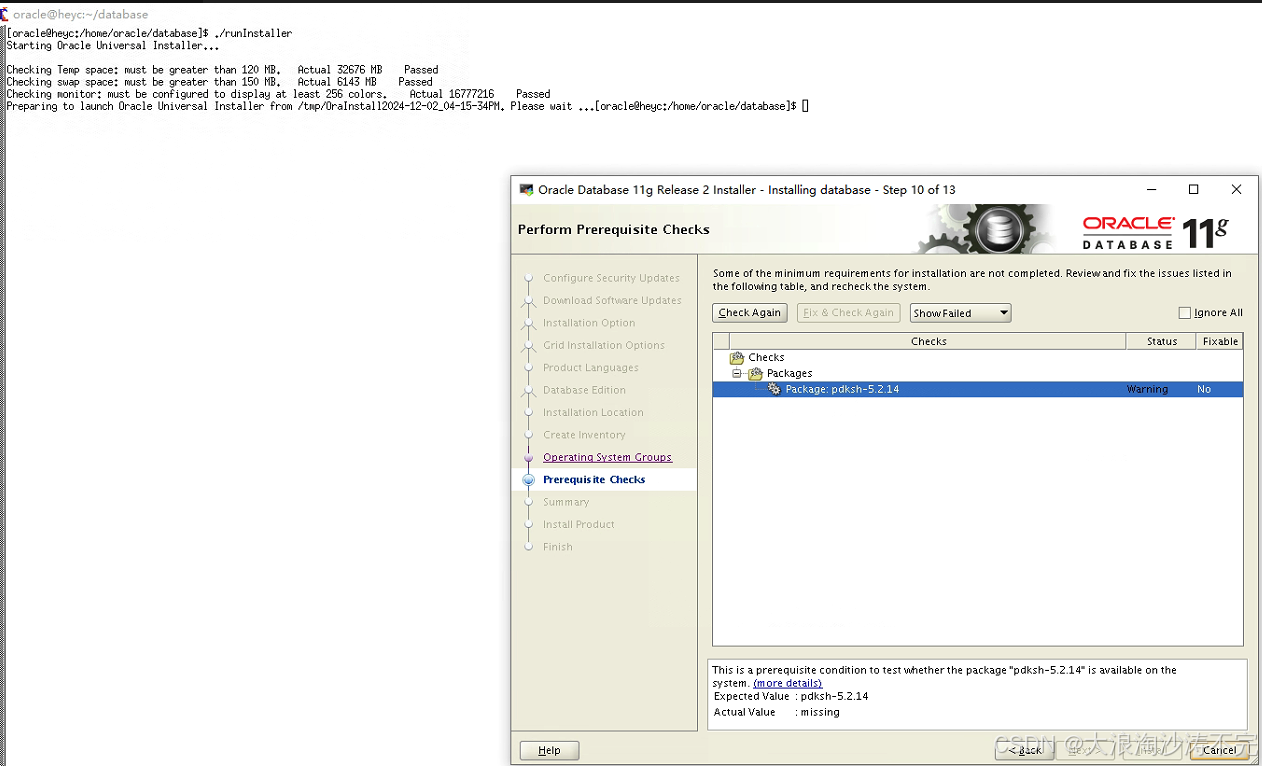1262x766 pixels.
Task: Click the Warning status cell
Action: pyautogui.click(x=1147, y=389)
